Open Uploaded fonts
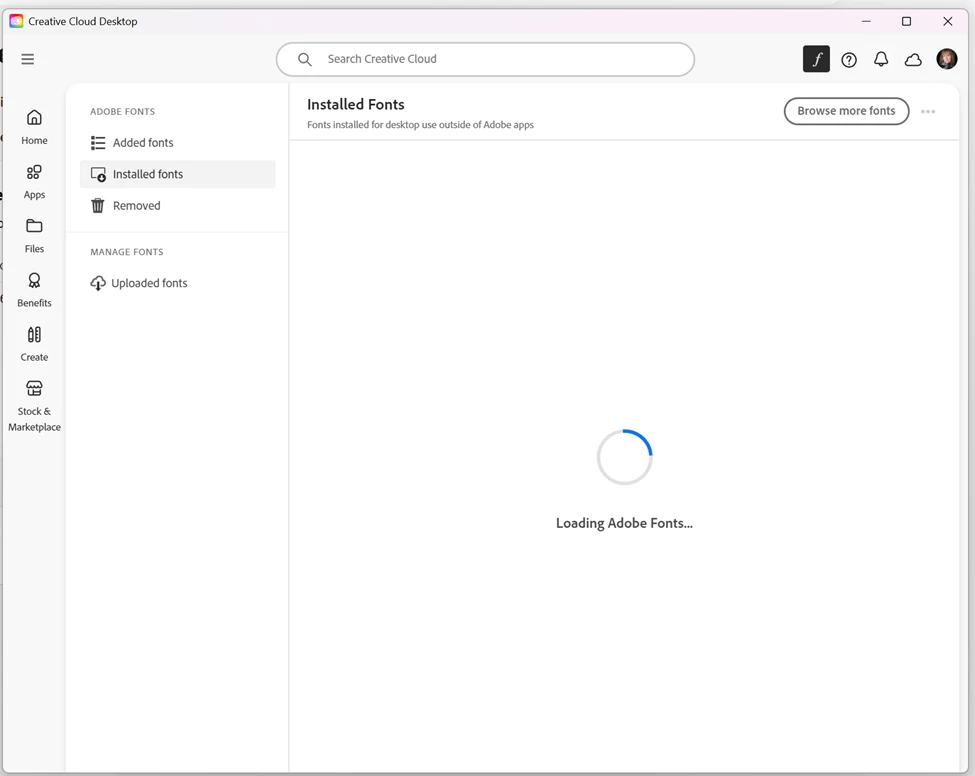This screenshot has width=975, height=776. pos(178,284)
